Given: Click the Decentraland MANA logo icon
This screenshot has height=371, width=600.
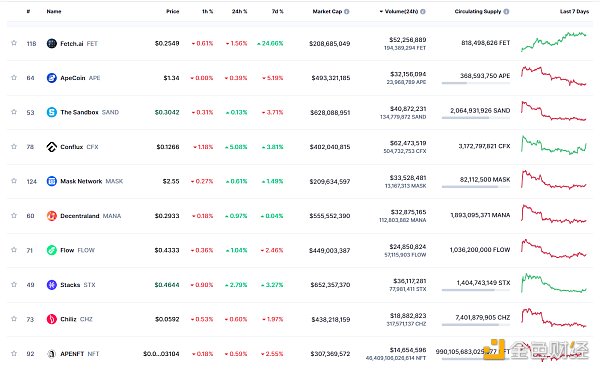Looking at the screenshot, I should tap(52, 216).
